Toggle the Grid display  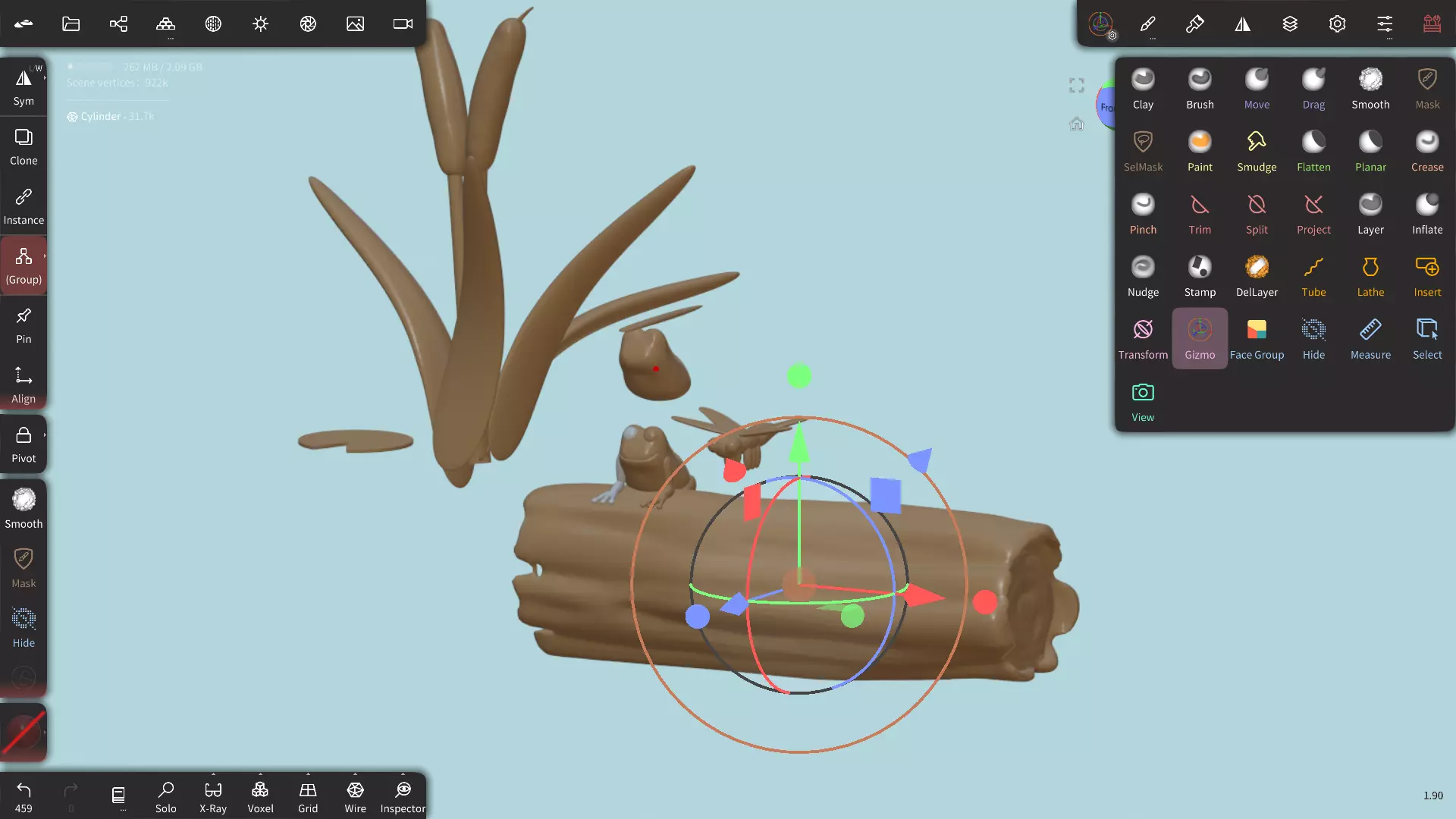[308, 796]
